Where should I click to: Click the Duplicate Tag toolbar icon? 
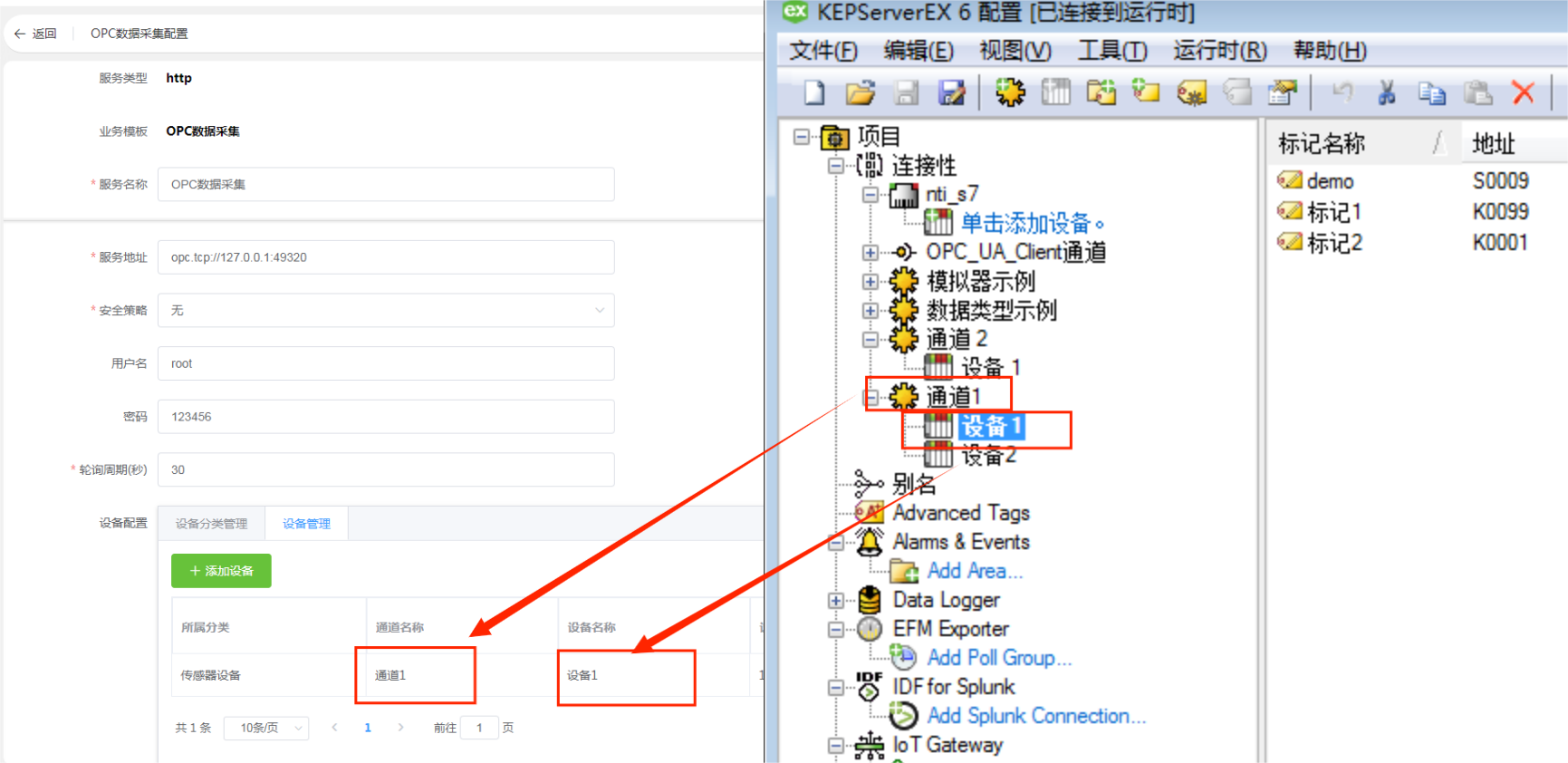[x=1236, y=92]
